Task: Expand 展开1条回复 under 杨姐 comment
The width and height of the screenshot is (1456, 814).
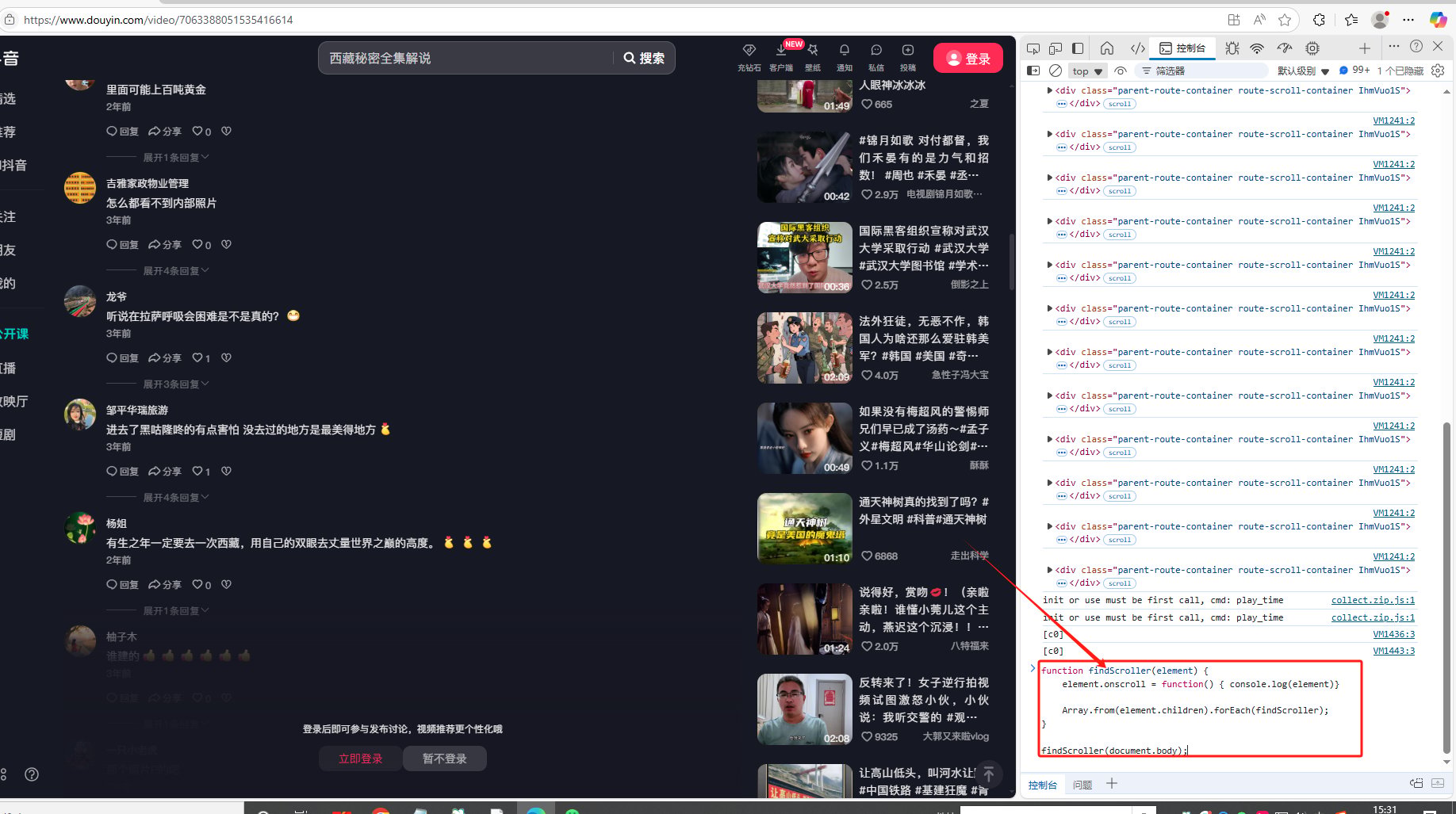Action: point(175,611)
